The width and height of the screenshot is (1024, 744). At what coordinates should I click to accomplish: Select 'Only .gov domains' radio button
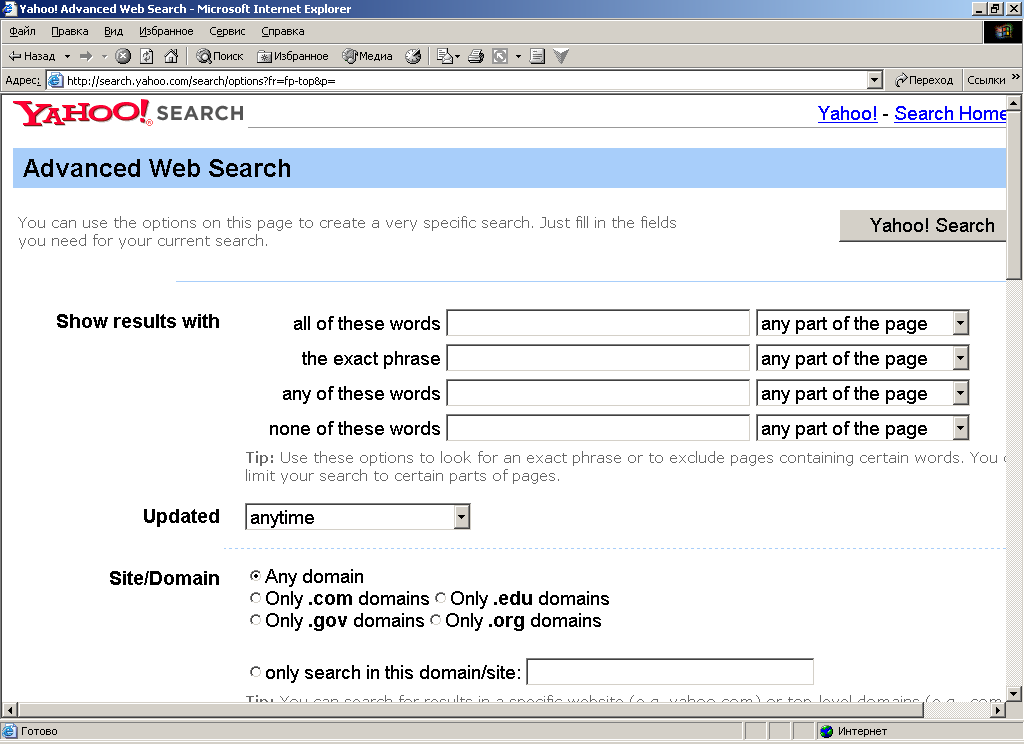coord(255,620)
